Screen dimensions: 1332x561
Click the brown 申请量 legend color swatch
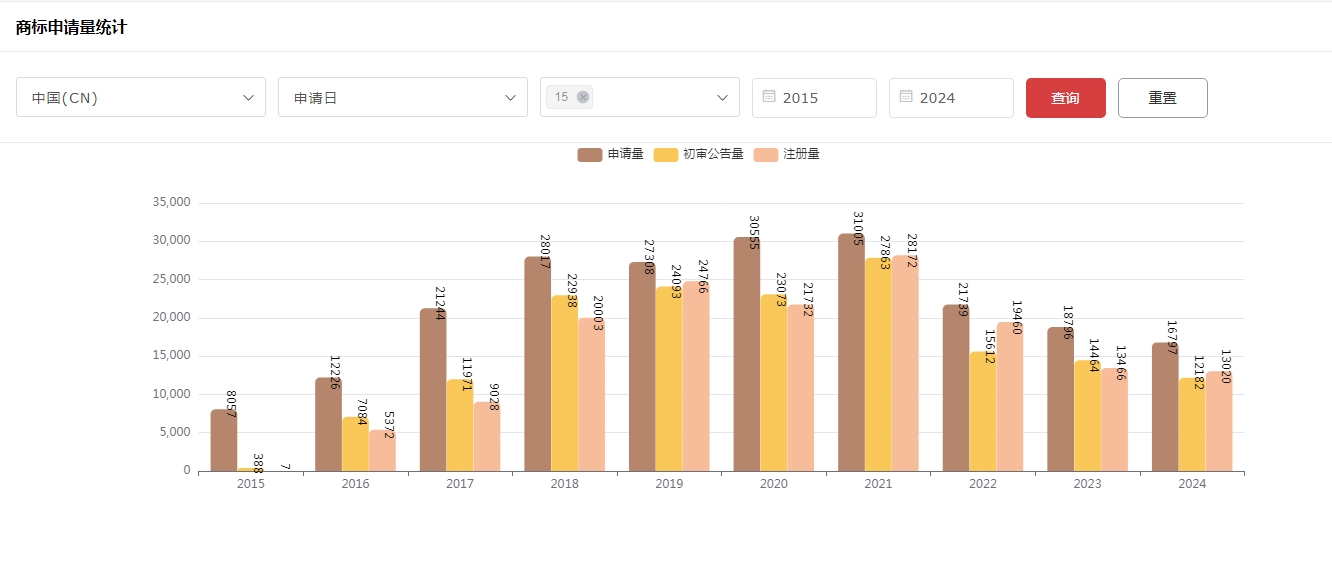pyautogui.click(x=590, y=154)
